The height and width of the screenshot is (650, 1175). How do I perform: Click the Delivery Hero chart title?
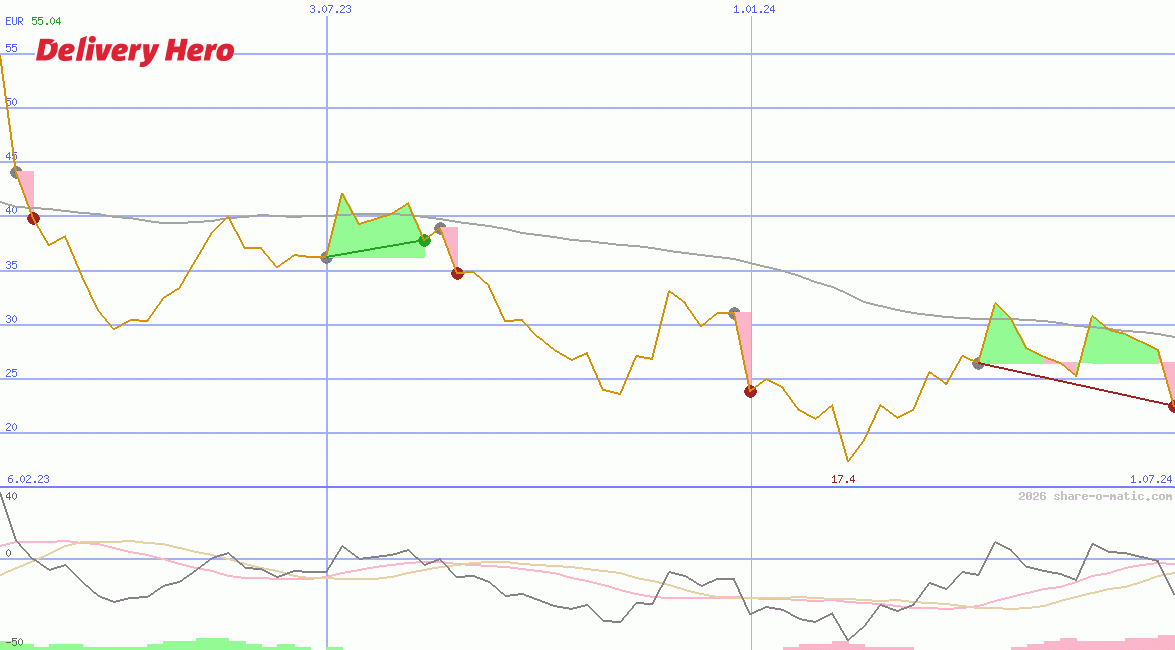(135, 50)
